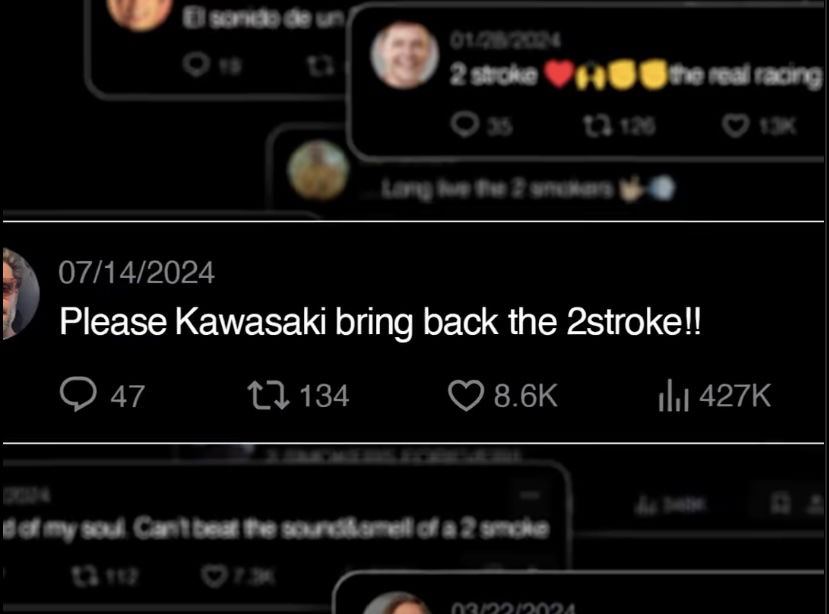Like the 'sound&smell of a 2 smoke' tweet

[214, 576]
